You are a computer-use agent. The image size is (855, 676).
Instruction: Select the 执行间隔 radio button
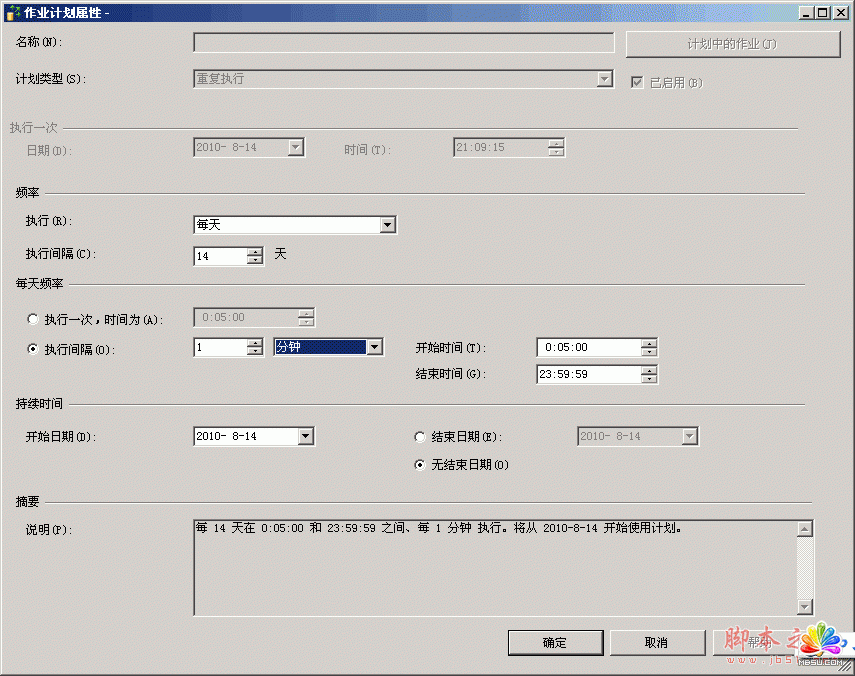pos(34,349)
